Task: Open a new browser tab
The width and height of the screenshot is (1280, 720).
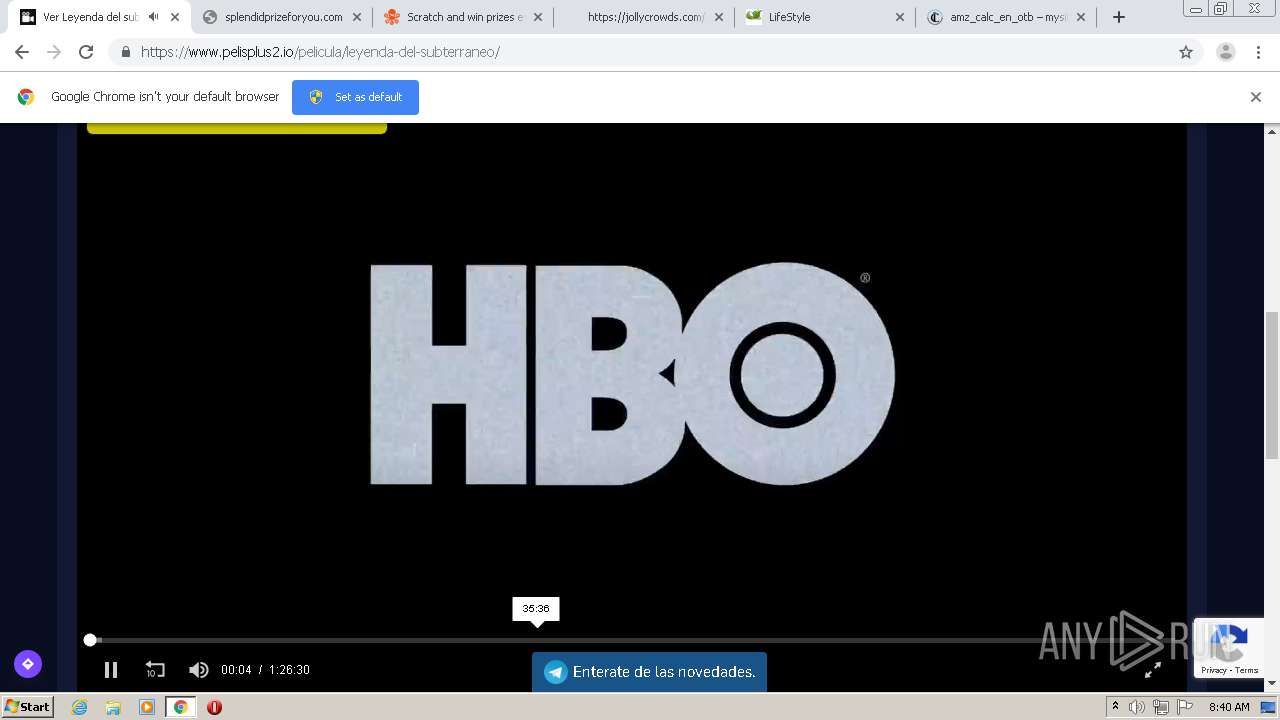Action: (x=1119, y=17)
